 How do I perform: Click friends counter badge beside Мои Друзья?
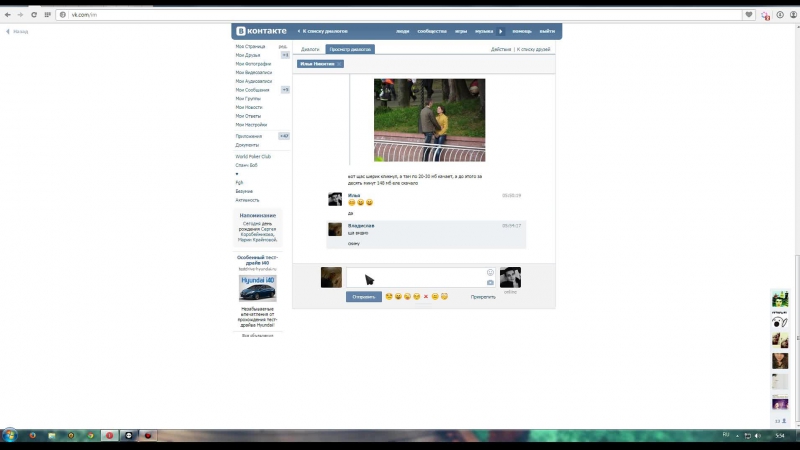[x=285, y=55]
